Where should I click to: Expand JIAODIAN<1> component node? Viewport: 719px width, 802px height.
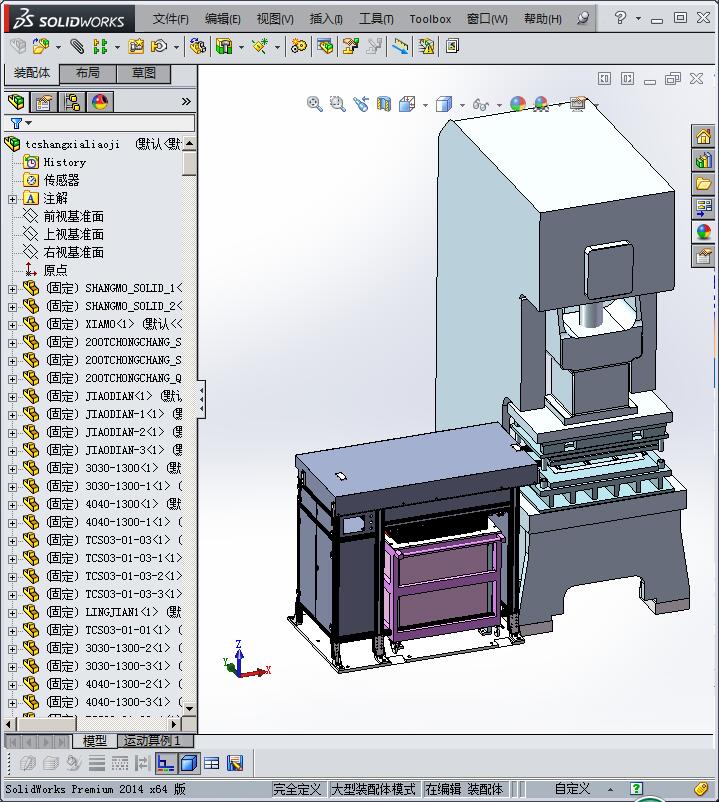12,397
